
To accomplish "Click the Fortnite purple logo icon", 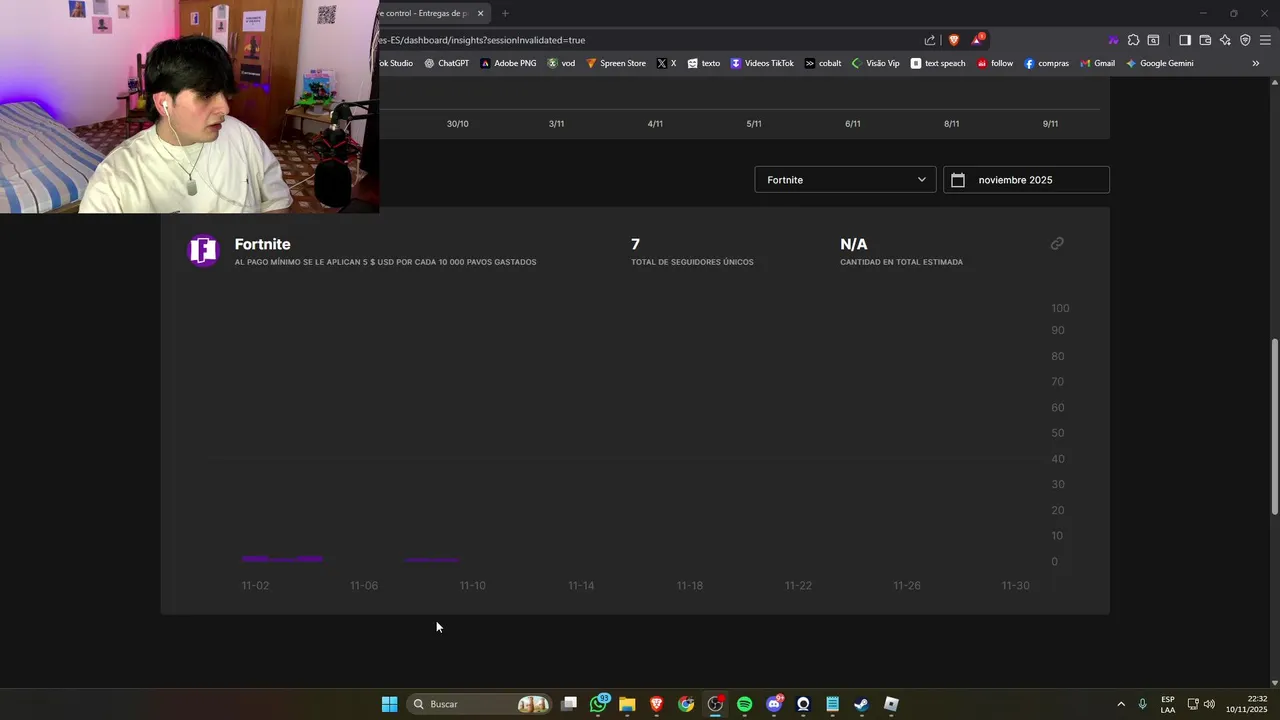I will point(204,250).
